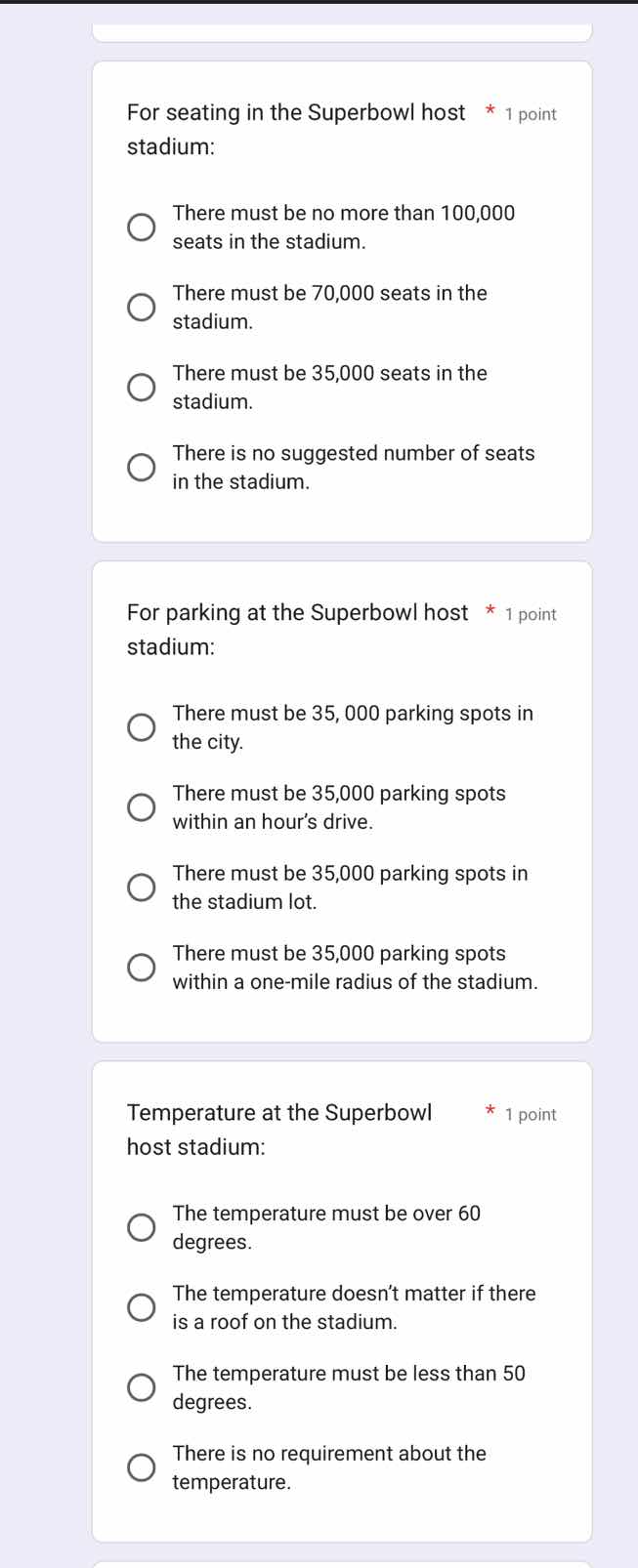The image size is (638, 1568).
Task: Click the "1 point" label on temperature question
Action: click(x=531, y=1114)
